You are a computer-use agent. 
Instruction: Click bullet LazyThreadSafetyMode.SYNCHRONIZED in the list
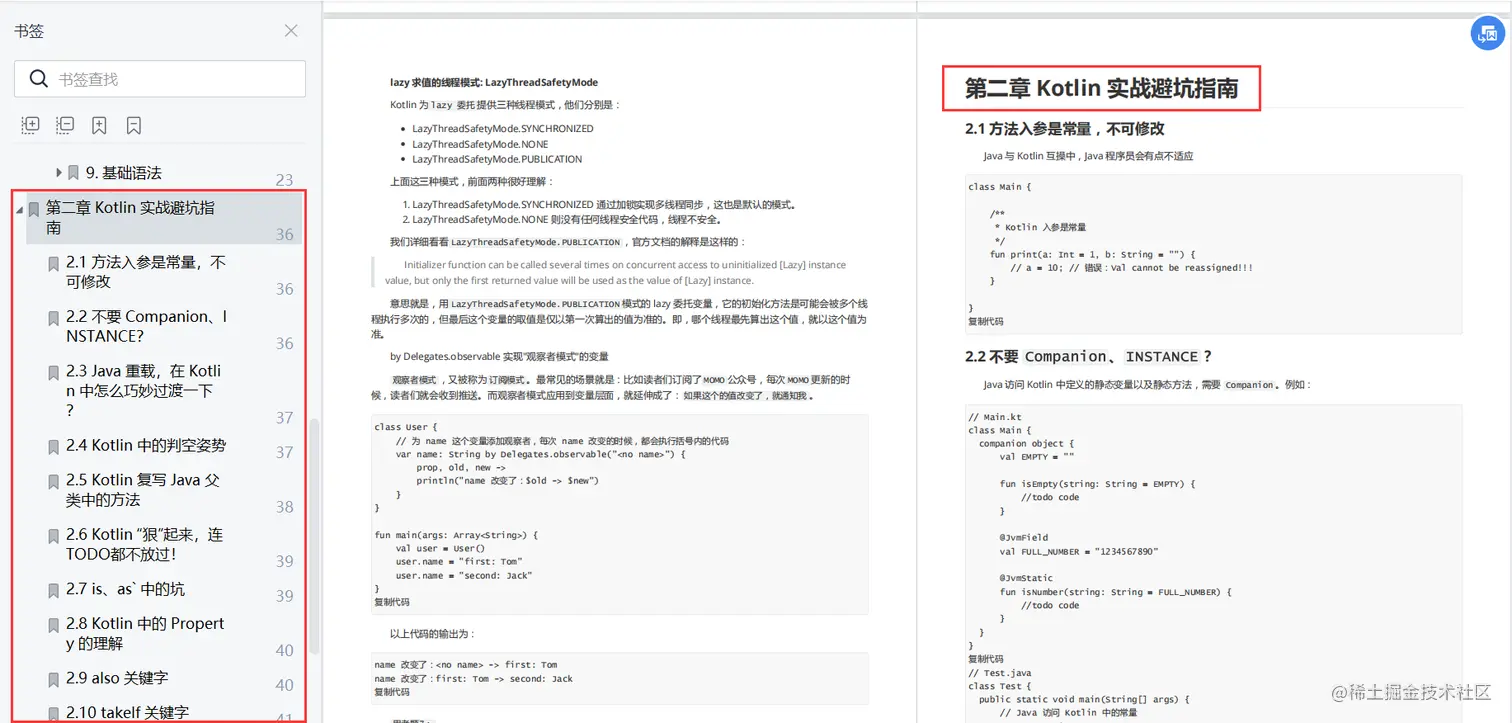coord(503,129)
